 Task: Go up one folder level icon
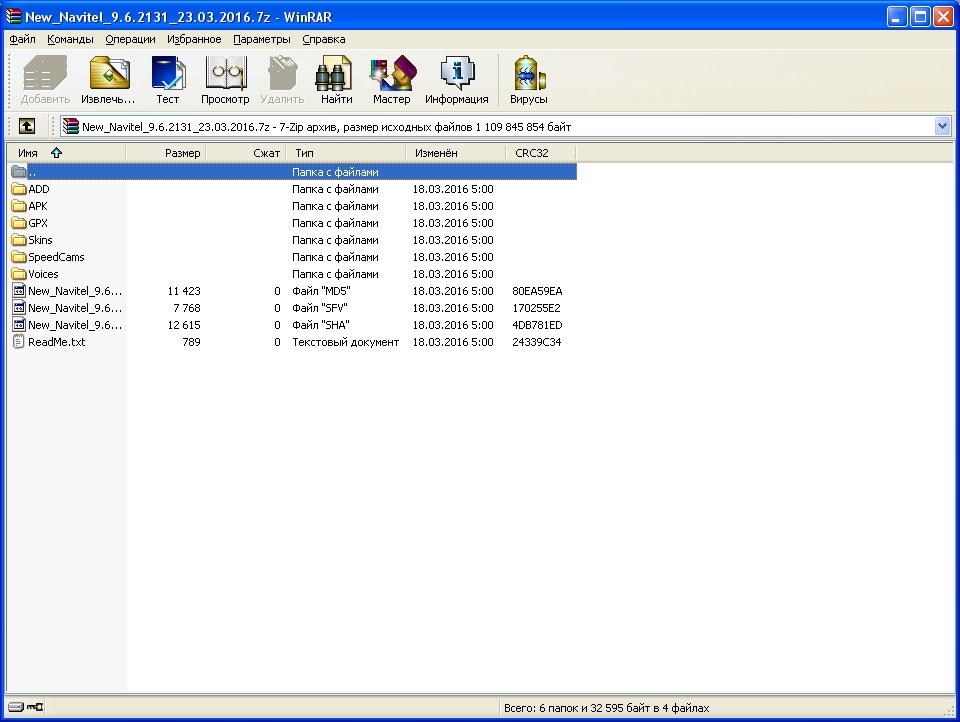27,126
